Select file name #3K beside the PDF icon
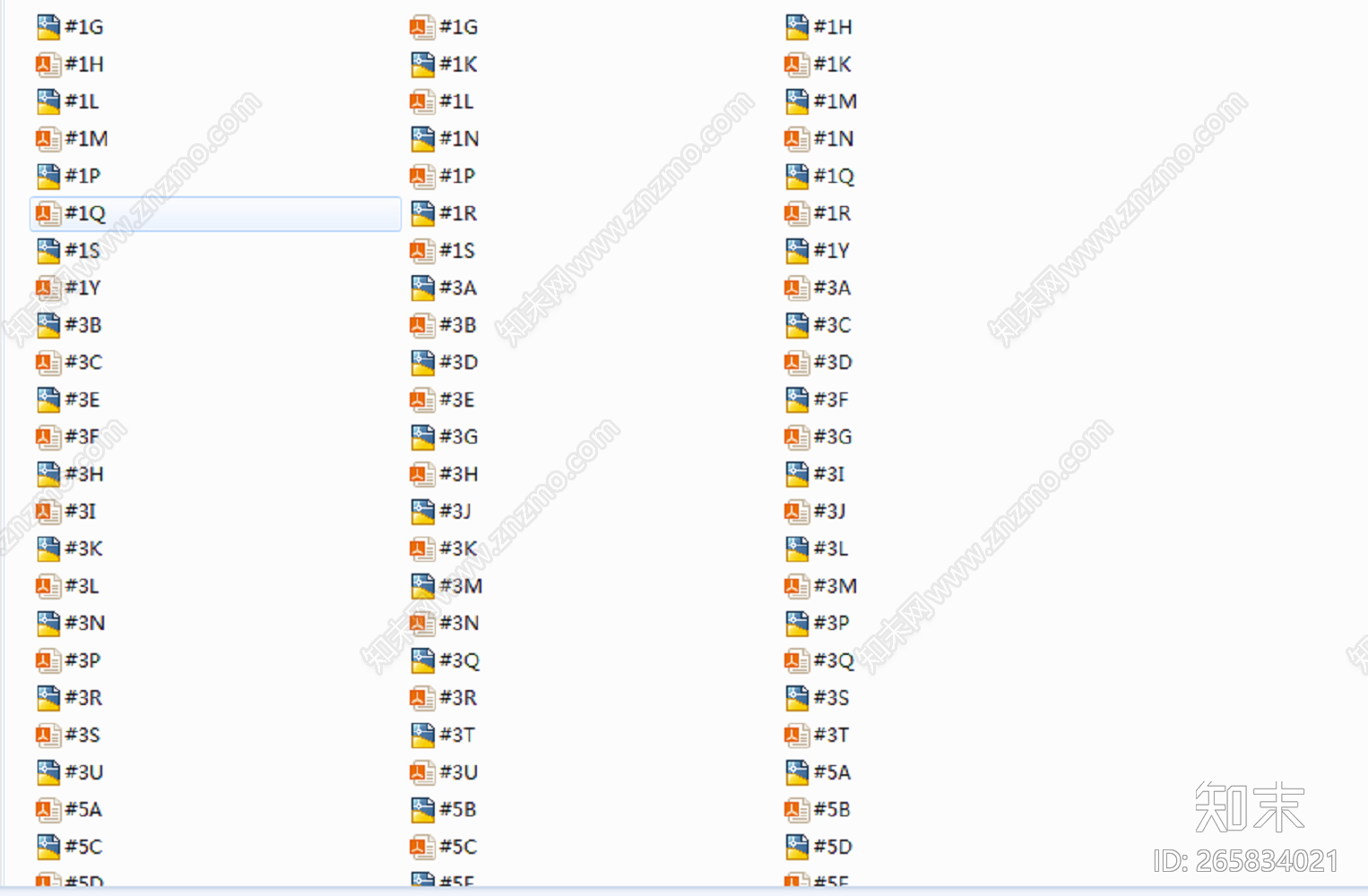 [x=459, y=548]
